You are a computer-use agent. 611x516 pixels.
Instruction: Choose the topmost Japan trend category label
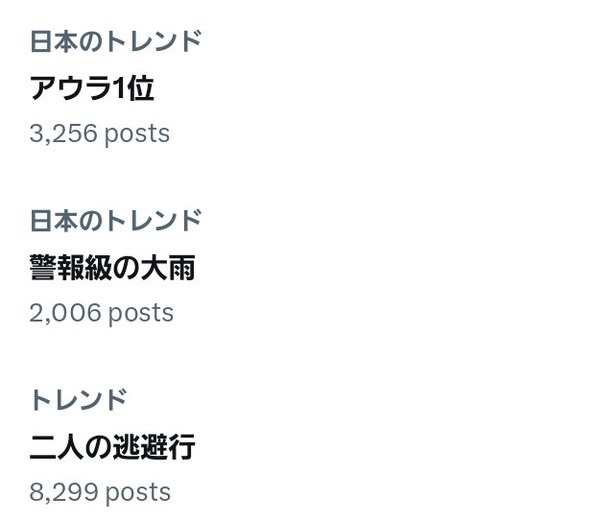115,42
